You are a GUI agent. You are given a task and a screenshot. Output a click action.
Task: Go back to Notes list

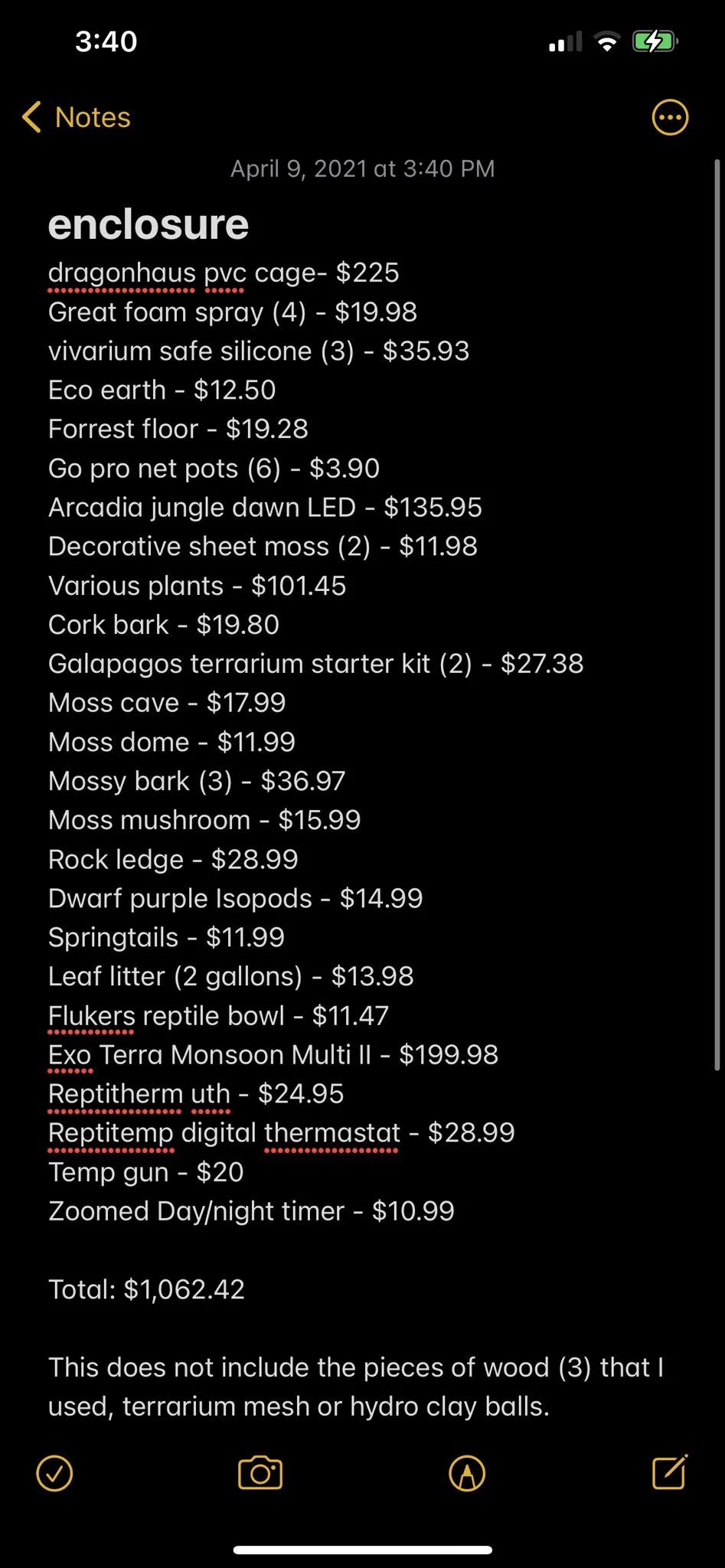point(93,118)
